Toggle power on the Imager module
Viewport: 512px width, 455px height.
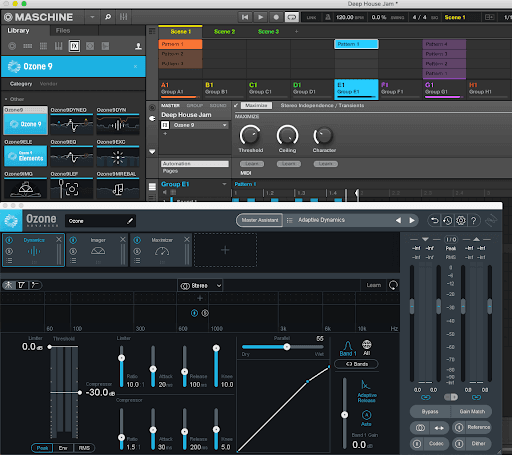pyautogui.click(x=73, y=240)
